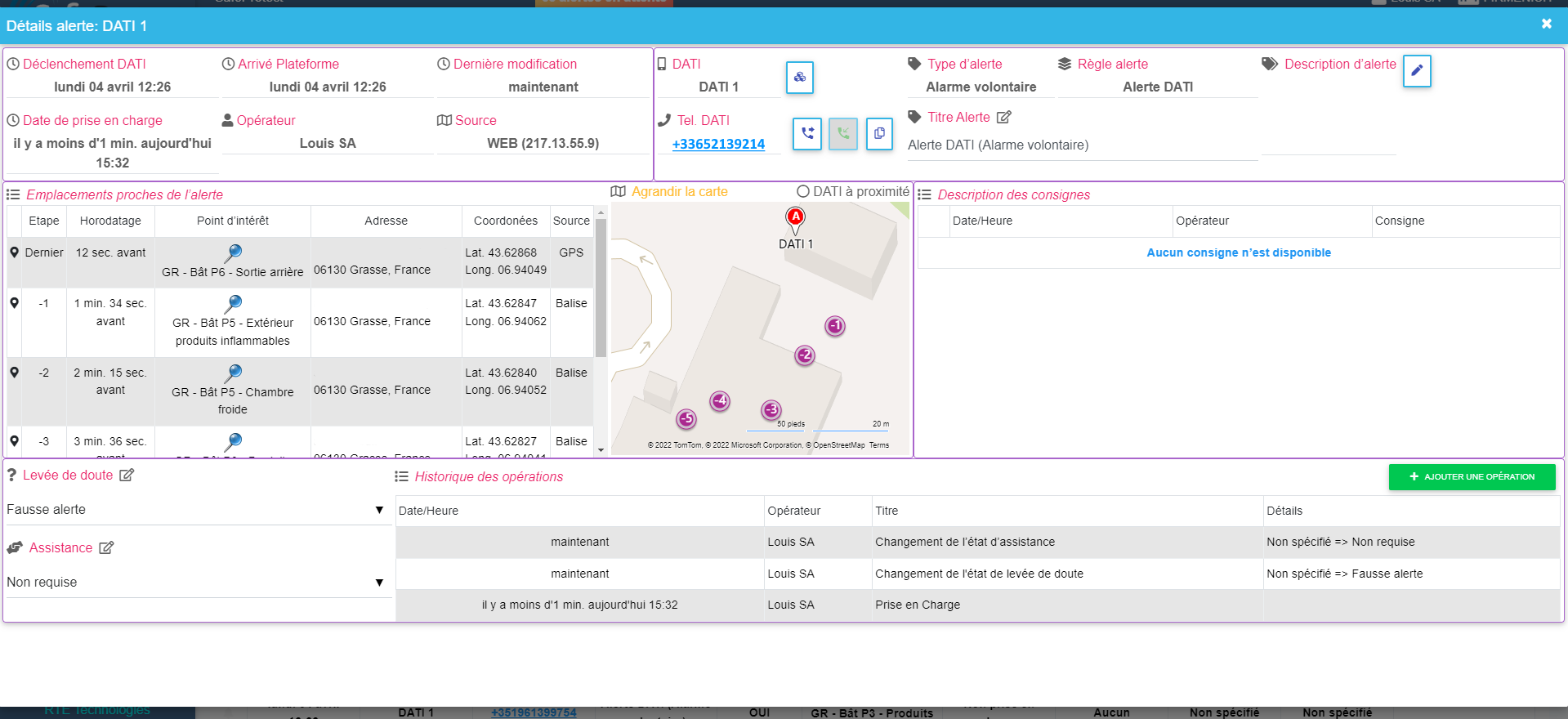This screenshot has height=719, width=1568.
Task: Click magnifier icon for Extérieur produits inflammables
Action: tap(233, 303)
